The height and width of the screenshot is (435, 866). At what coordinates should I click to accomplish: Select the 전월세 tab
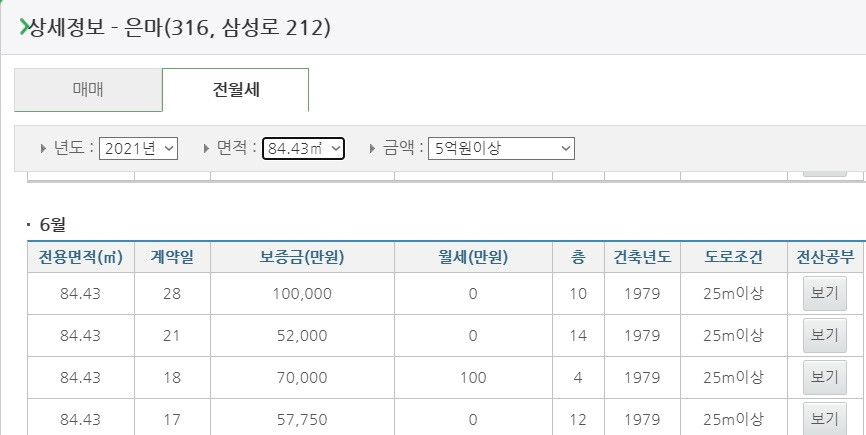click(236, 90)
